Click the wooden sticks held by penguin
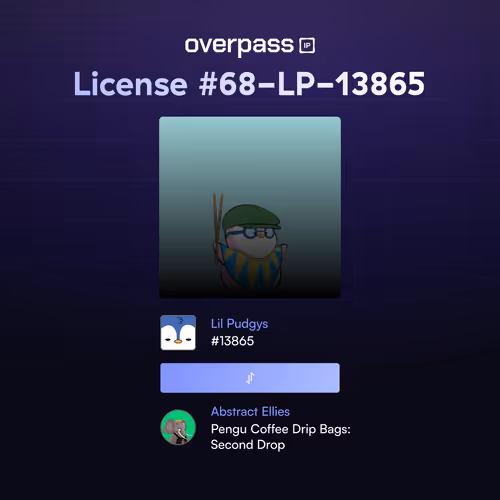The image size is (500, 500). (x=218, y=225)
